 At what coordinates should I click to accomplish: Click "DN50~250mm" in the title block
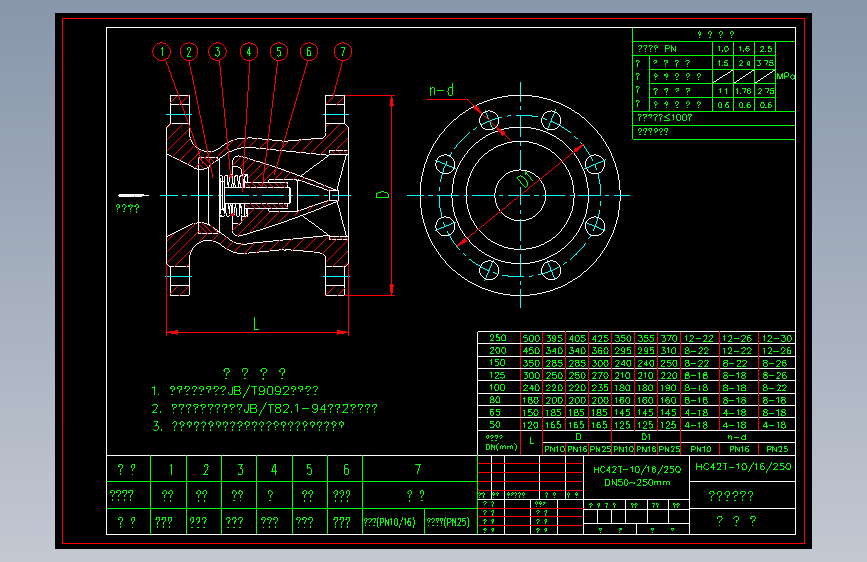pos(637,483)
